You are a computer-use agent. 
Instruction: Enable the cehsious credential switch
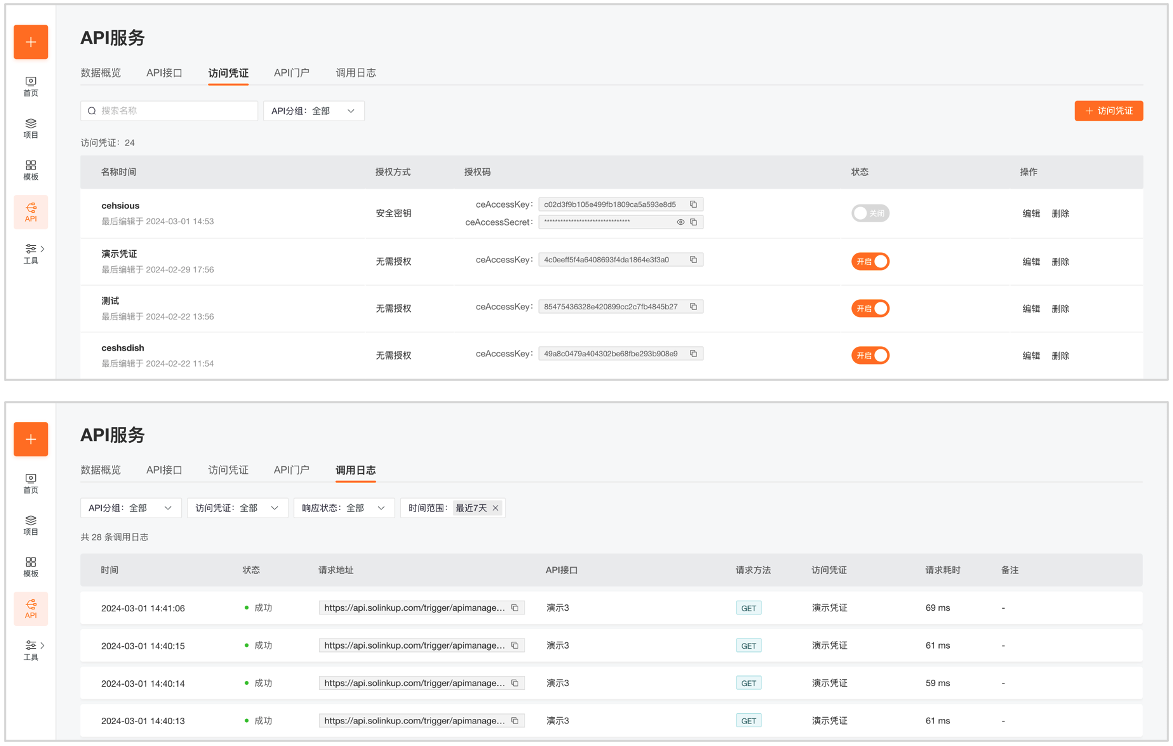870,213
